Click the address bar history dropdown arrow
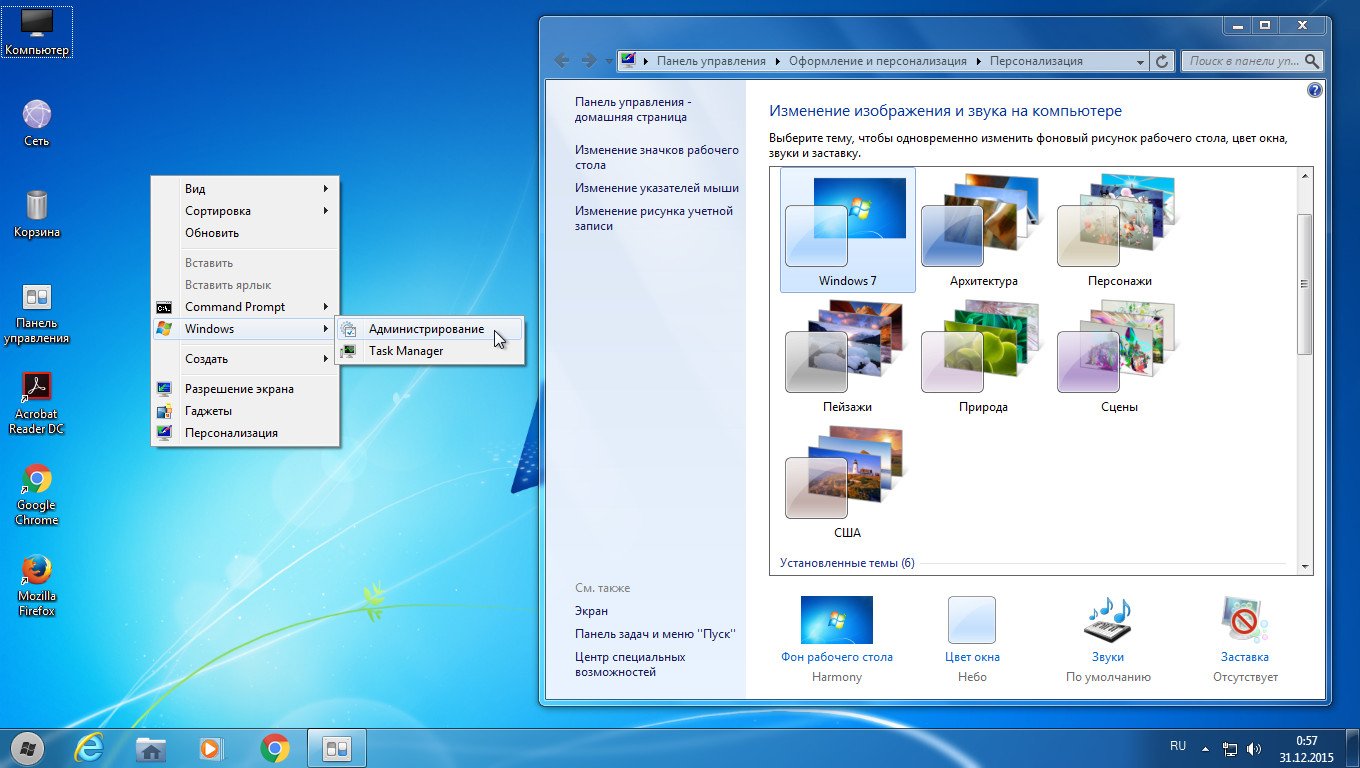This screenshot has width=1360, height=768. [x=1140, y=61]
